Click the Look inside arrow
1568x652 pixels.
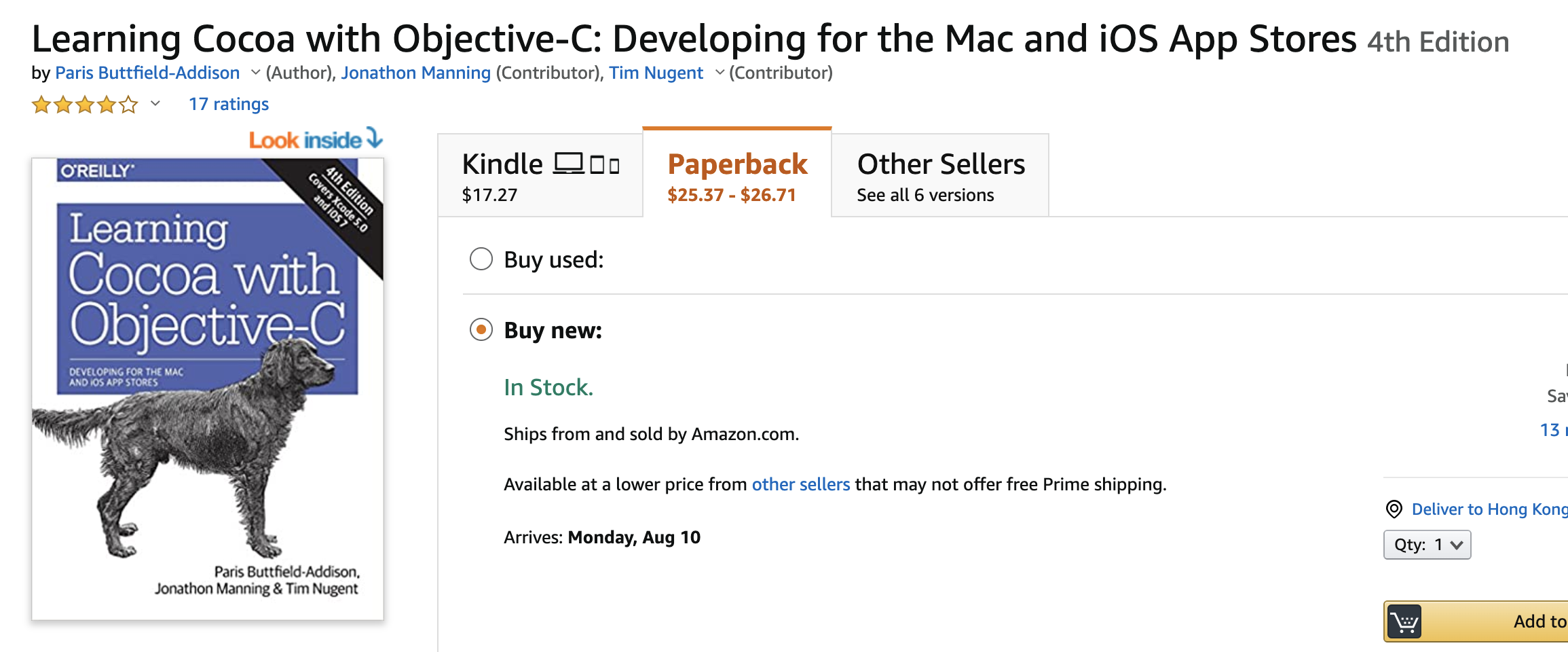(374, 137)
